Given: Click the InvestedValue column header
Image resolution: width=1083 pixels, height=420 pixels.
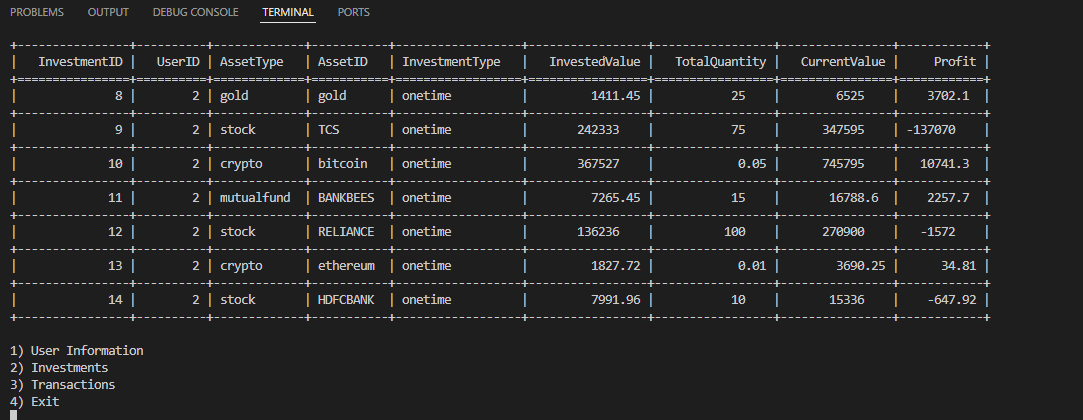Looking at the screenshot, I should click(595, 61).
